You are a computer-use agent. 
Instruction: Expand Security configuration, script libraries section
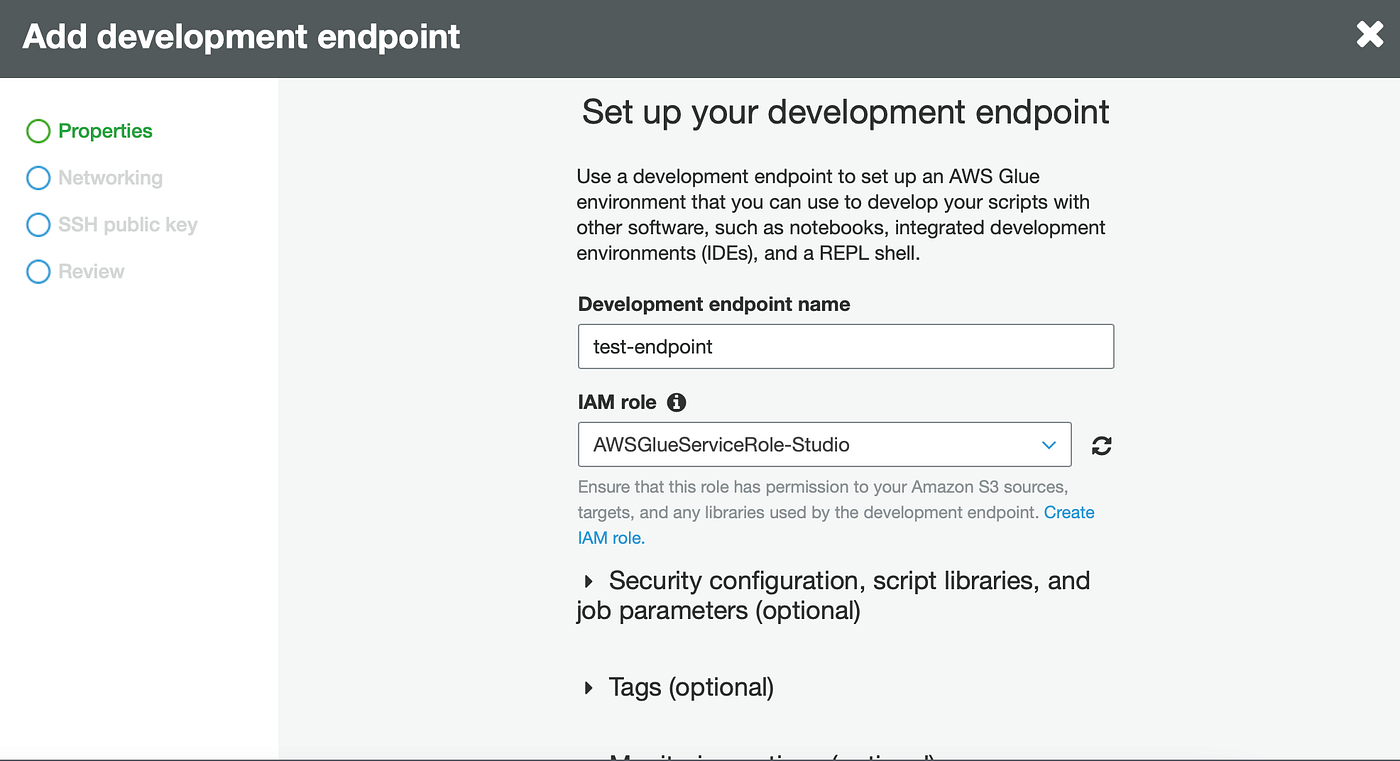point(588,581)
